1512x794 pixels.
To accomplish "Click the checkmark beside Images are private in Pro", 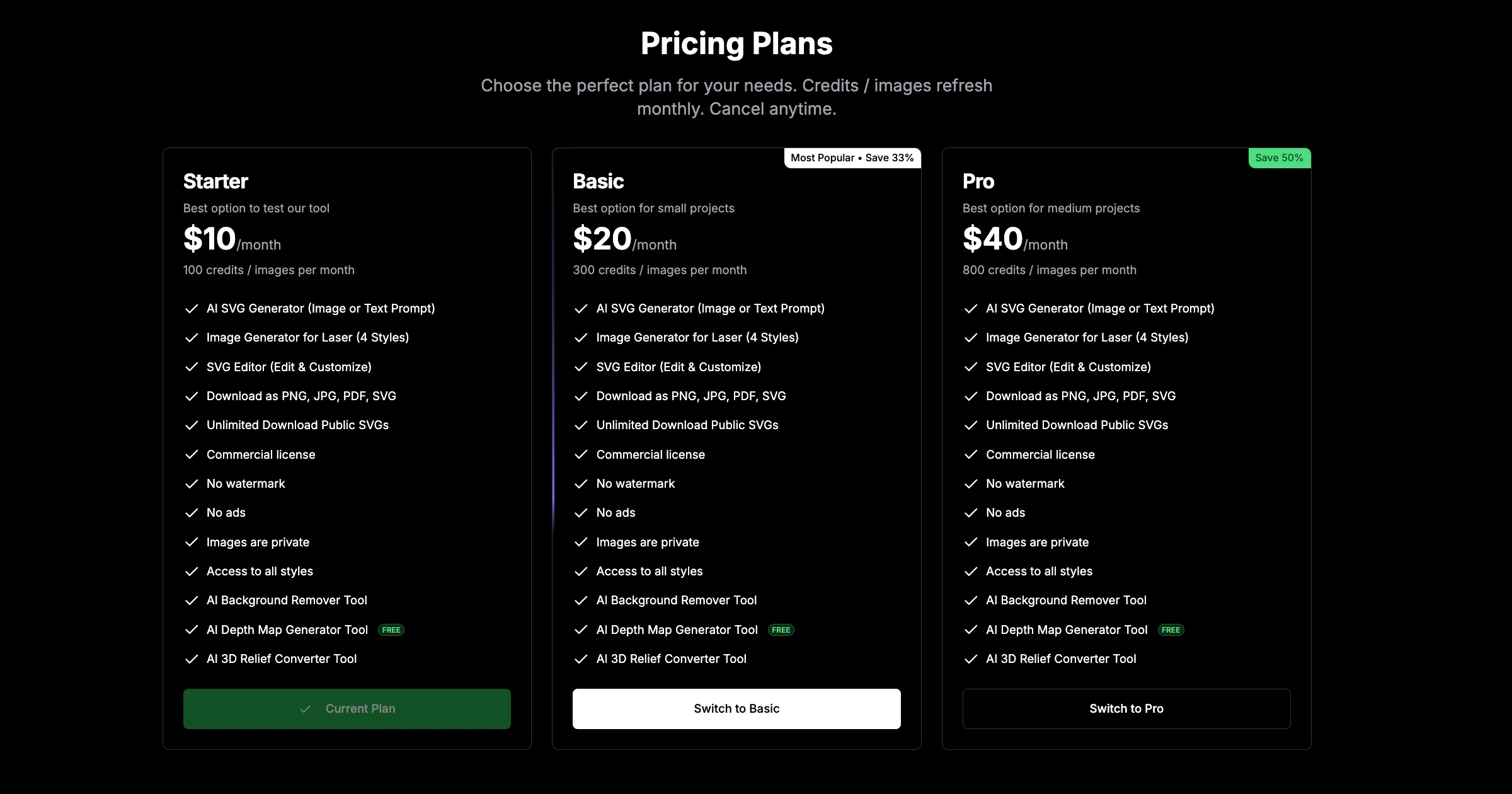I will coord(970,543).
